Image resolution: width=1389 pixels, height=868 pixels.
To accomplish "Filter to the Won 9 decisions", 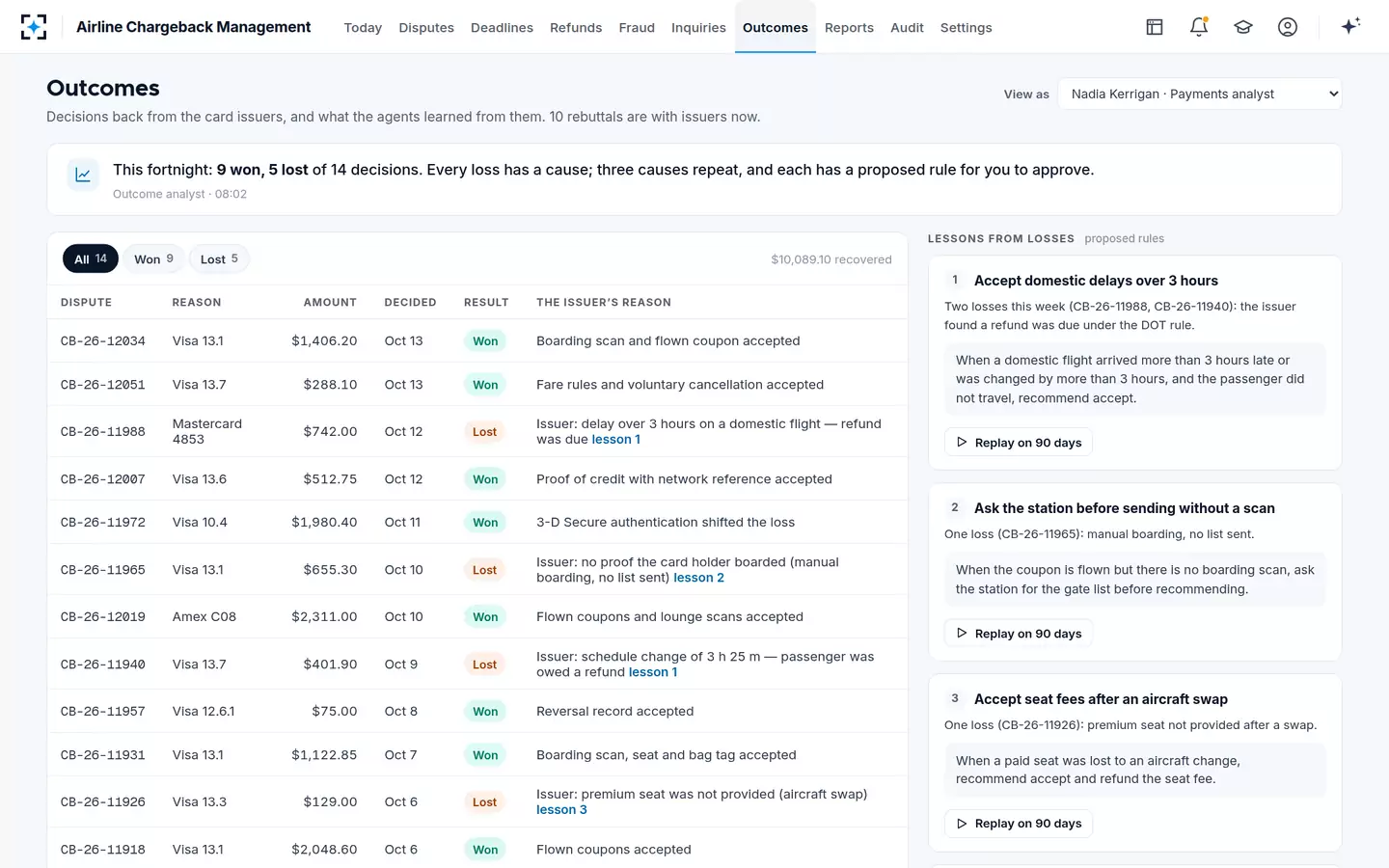I will point(153,258).
